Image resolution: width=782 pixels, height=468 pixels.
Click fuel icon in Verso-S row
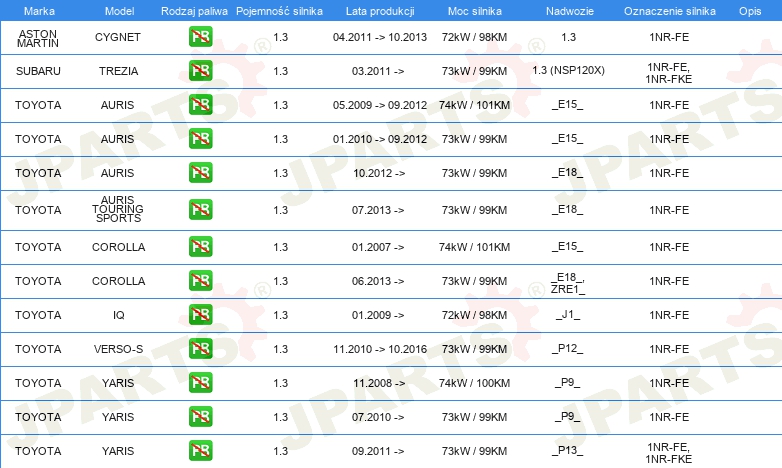(x=200, y=348)
